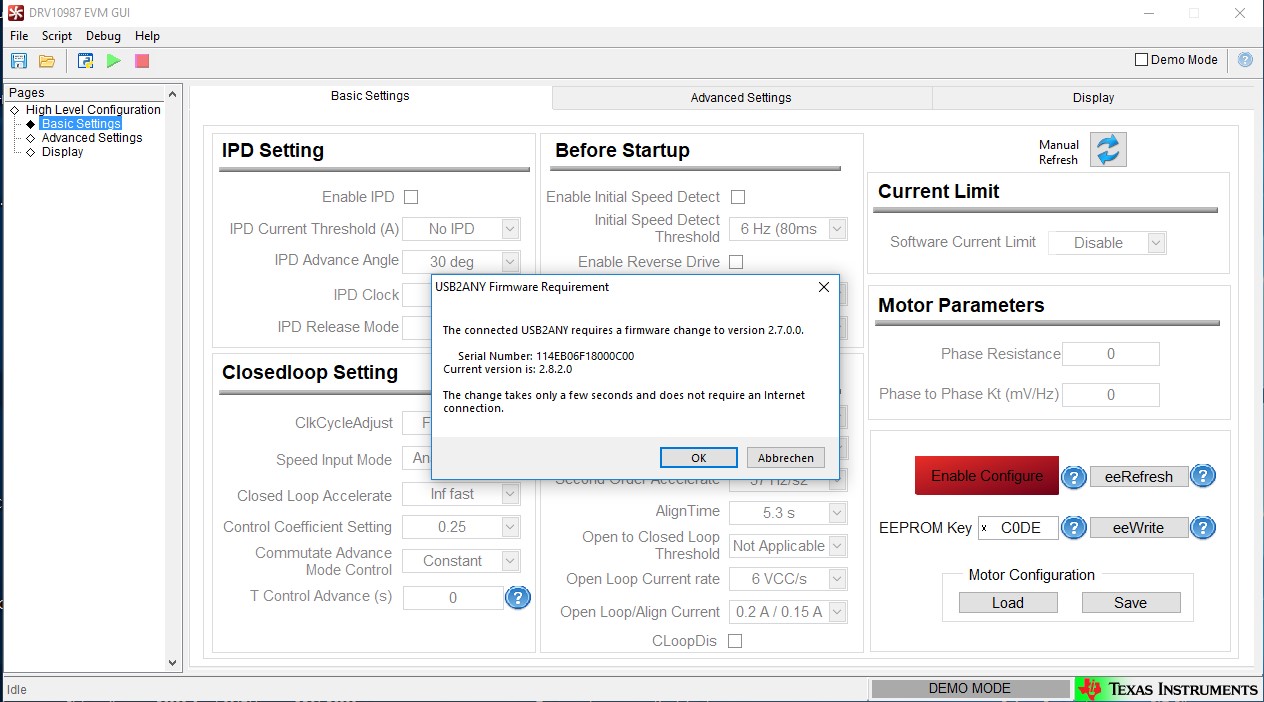Viewport: 1264px width, 702px height.
Task: Click the eeRefresh button
Action: pyautogui.click(x=1139, y=477)
